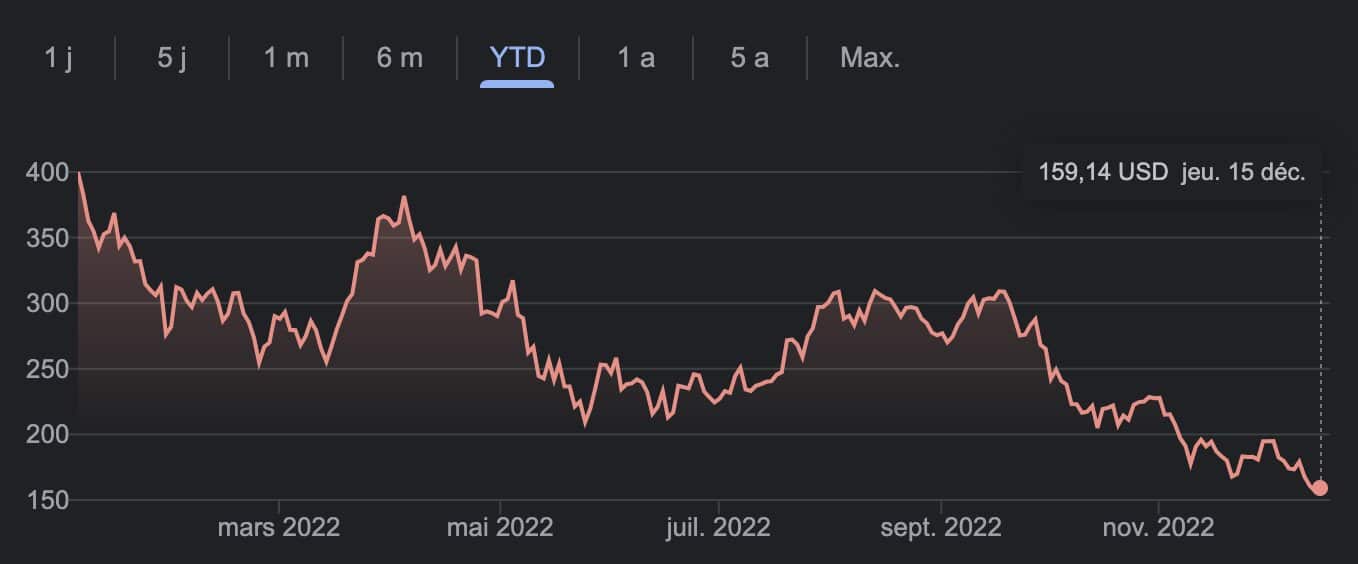The width and height of the screenshot is (1358, 564).
Task: Click the YTD tab
Action: (x=517, y=58)
